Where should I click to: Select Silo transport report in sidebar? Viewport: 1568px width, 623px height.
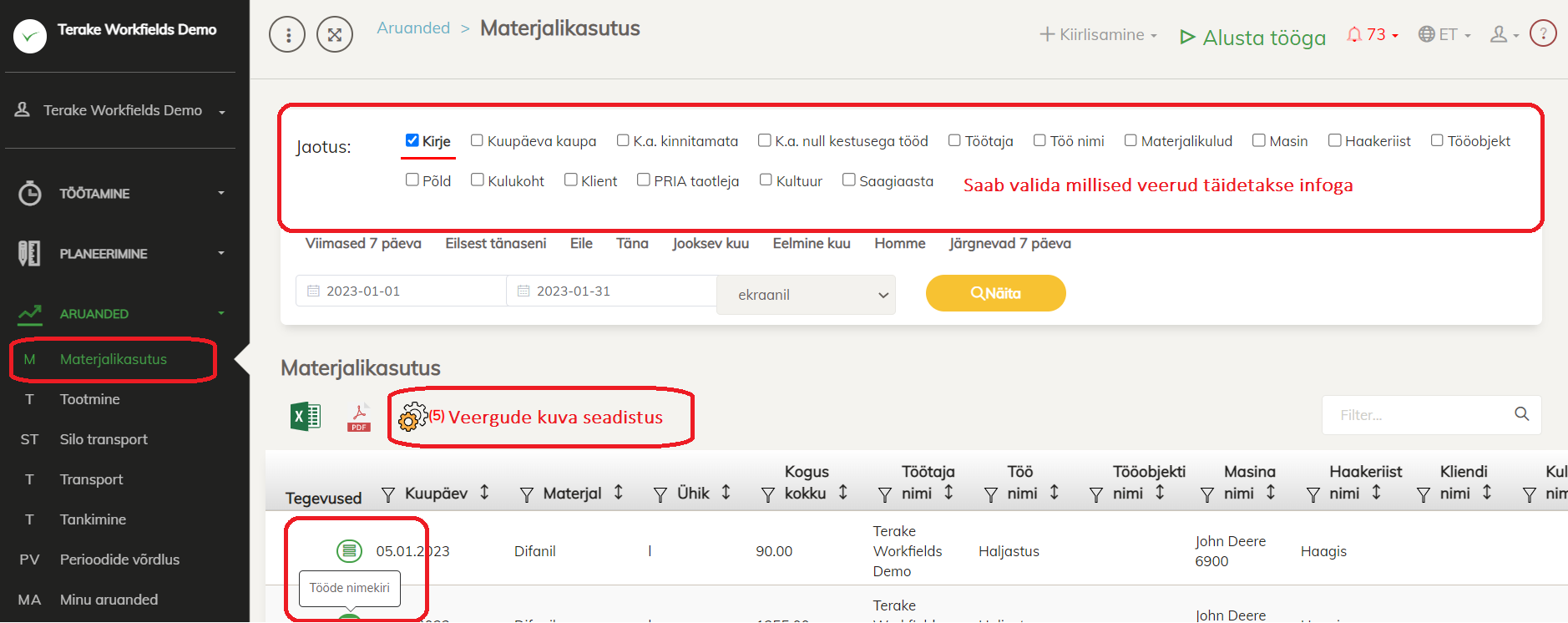(104, 439)
